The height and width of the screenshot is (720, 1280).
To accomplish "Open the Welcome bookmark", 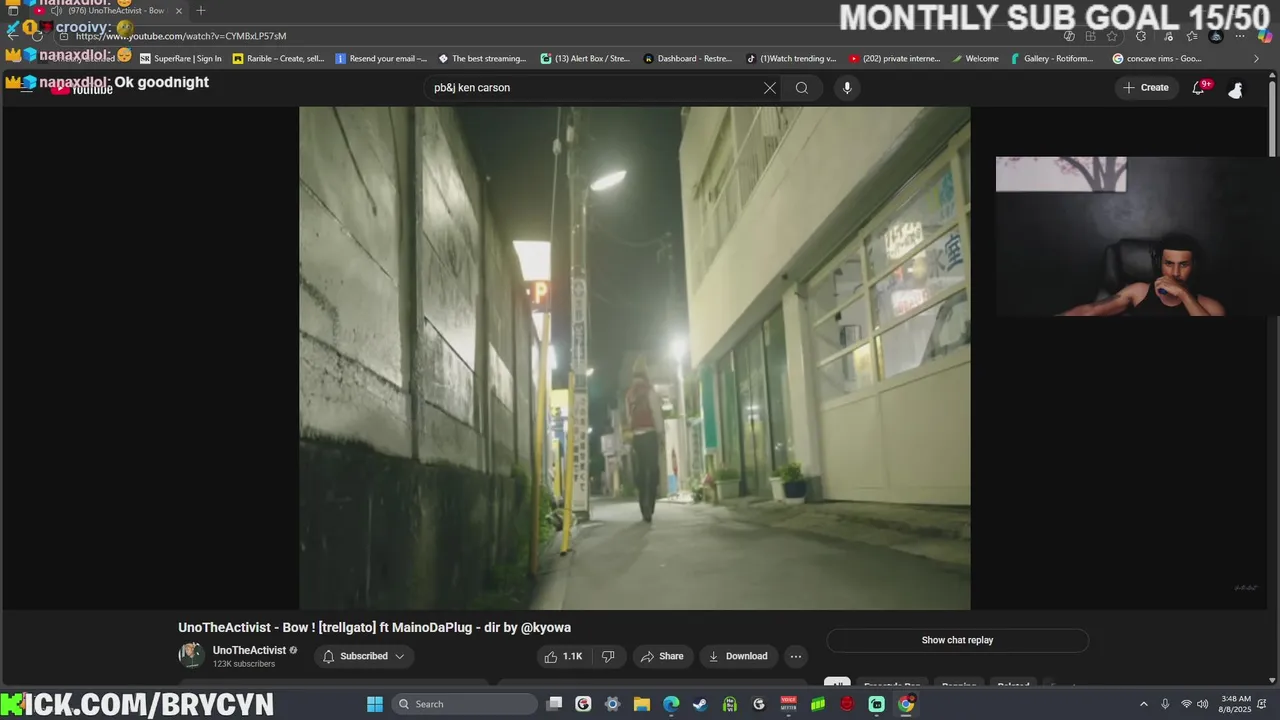I will [975, 59].
